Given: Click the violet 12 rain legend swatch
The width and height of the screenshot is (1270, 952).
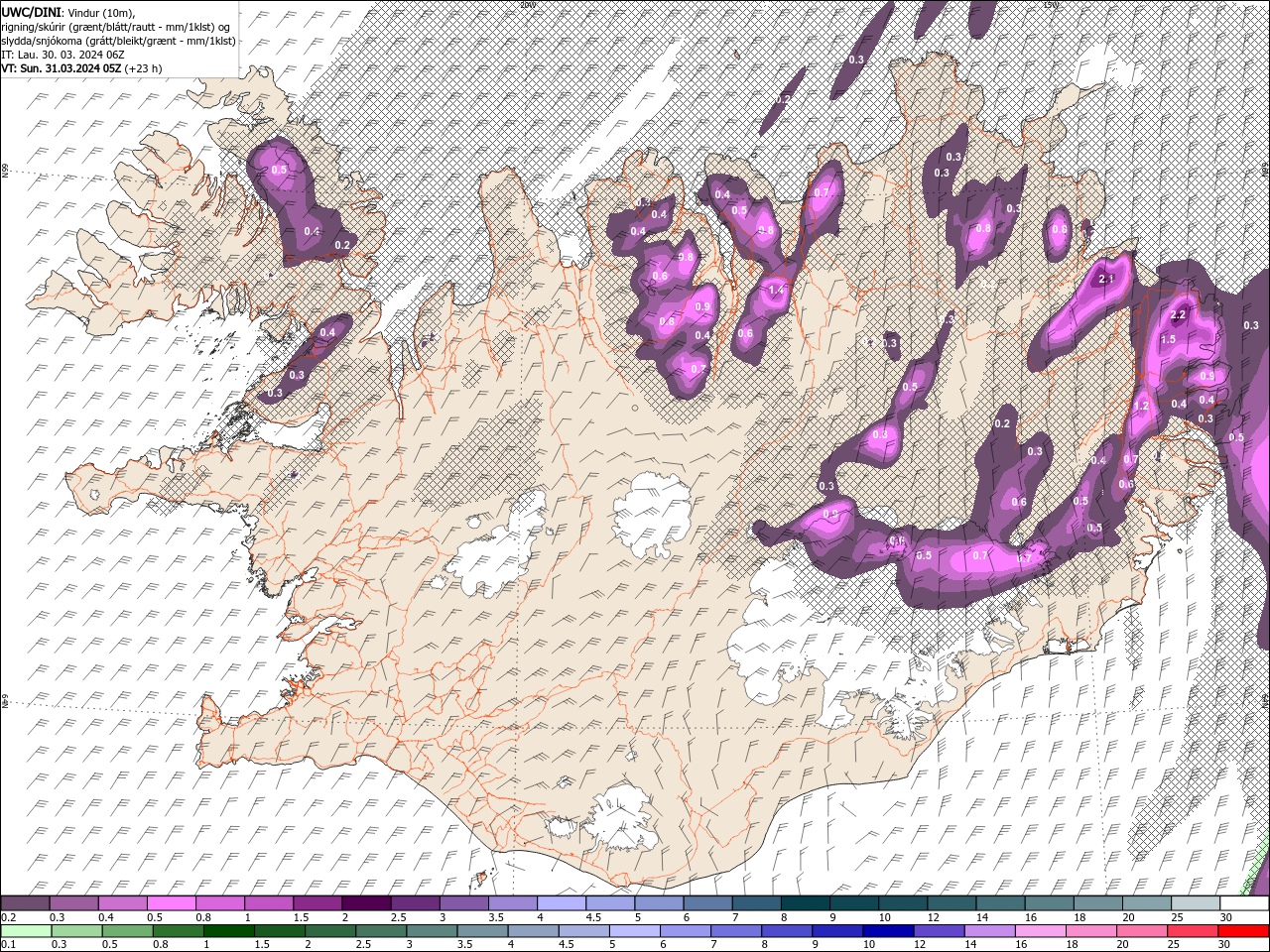Looking at the screenshot, I should pyautogui.click(x=939, y=931).
